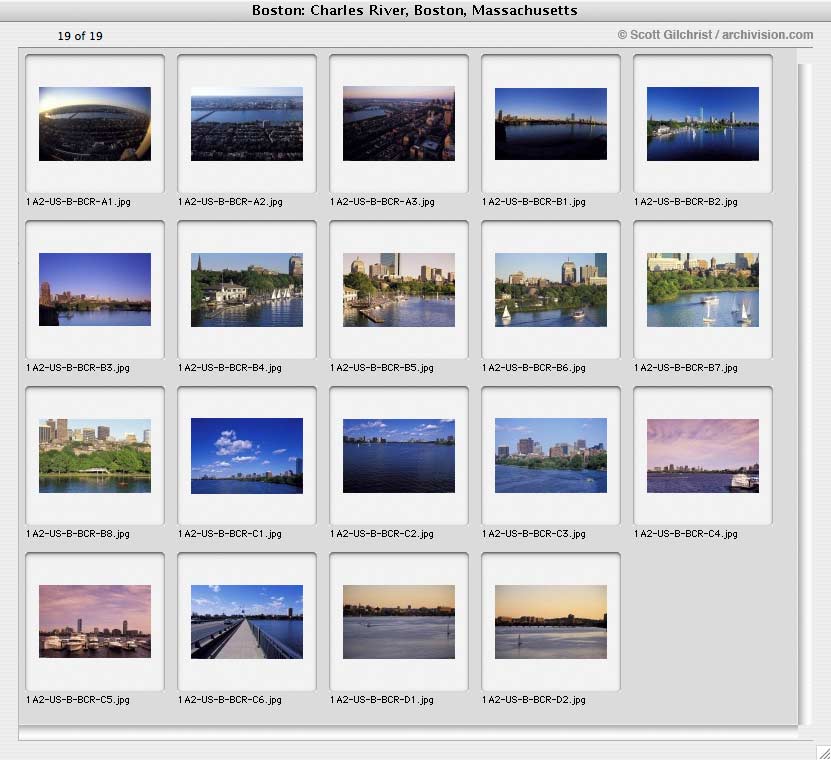
Task: Select the 1A2-US-B-BCR-A2 aerial thumbnail
Action: [x=247, y=124]
